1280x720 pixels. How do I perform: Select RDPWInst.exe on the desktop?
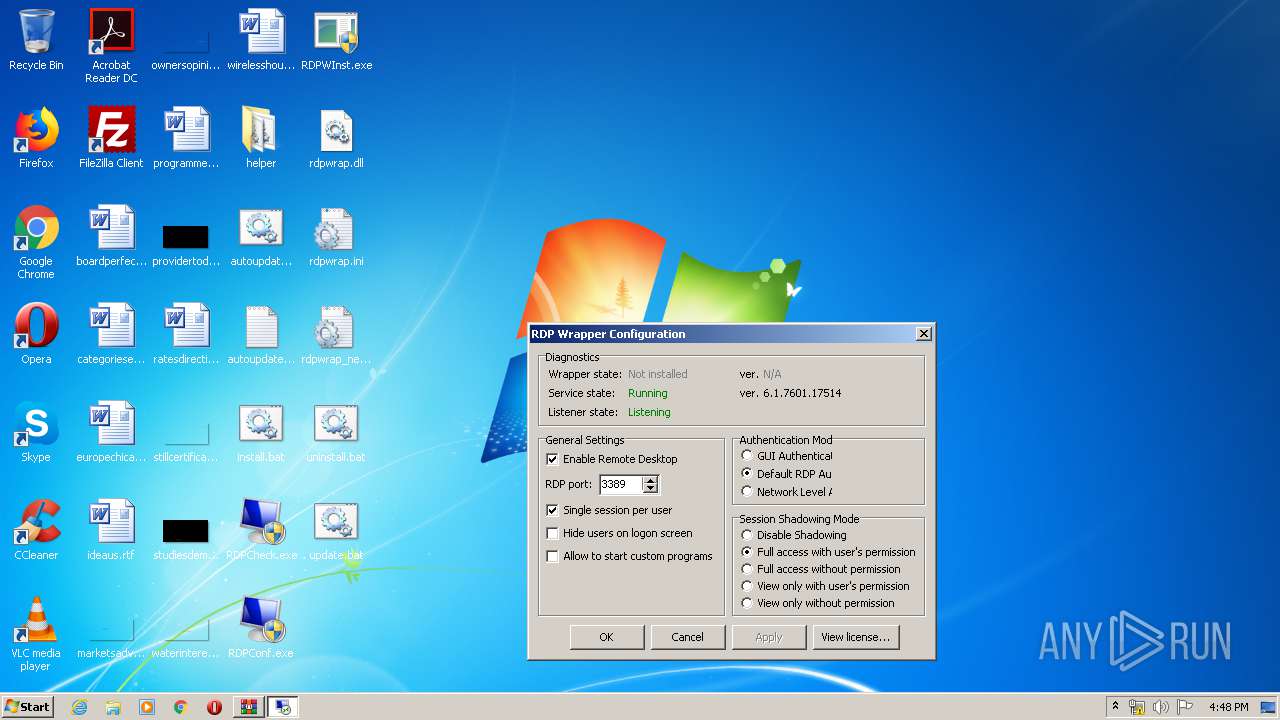(336, 40)
